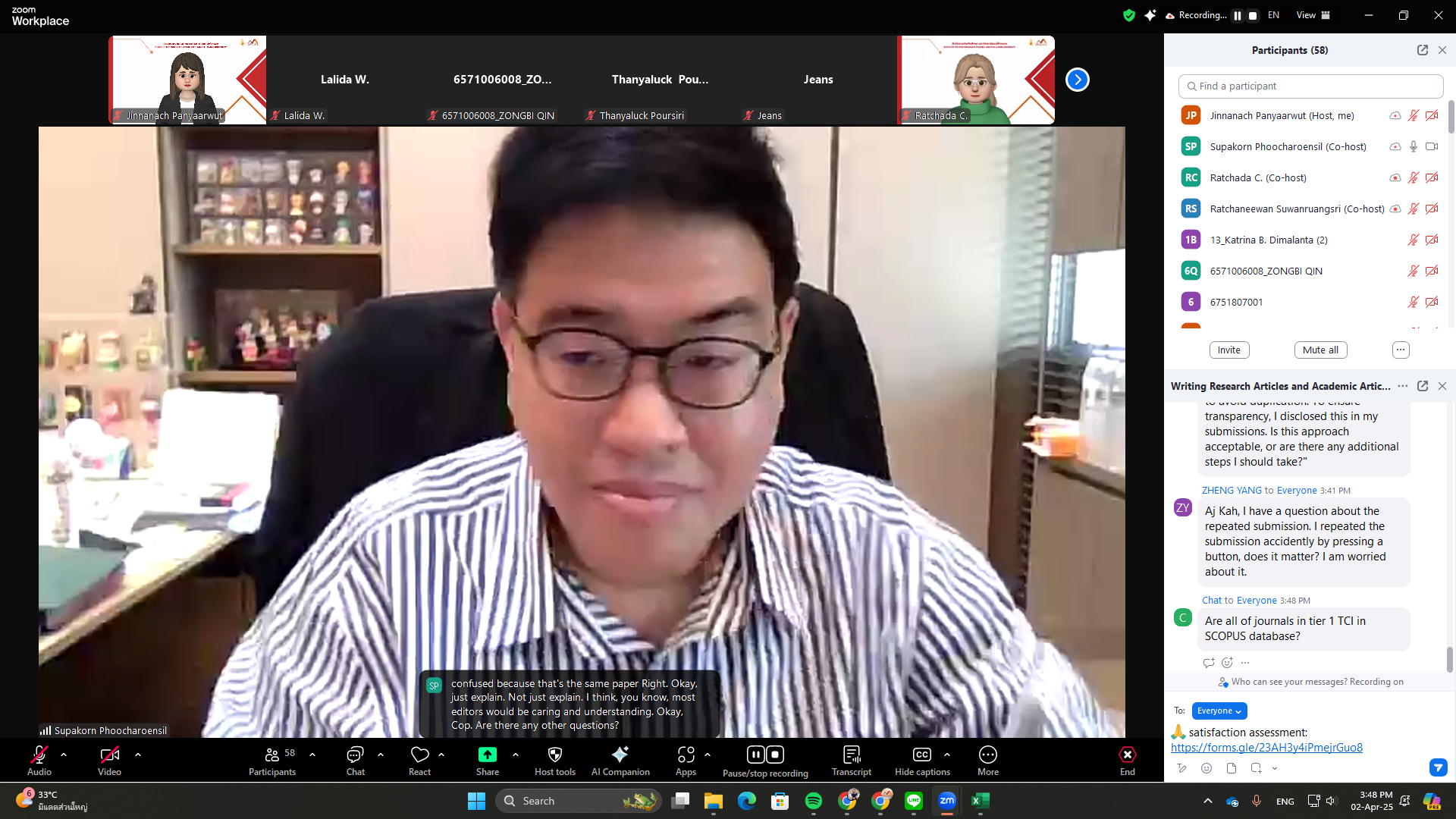
Task: Click the More options ellipsis in toolbar
Action: [x=987, y=755]
